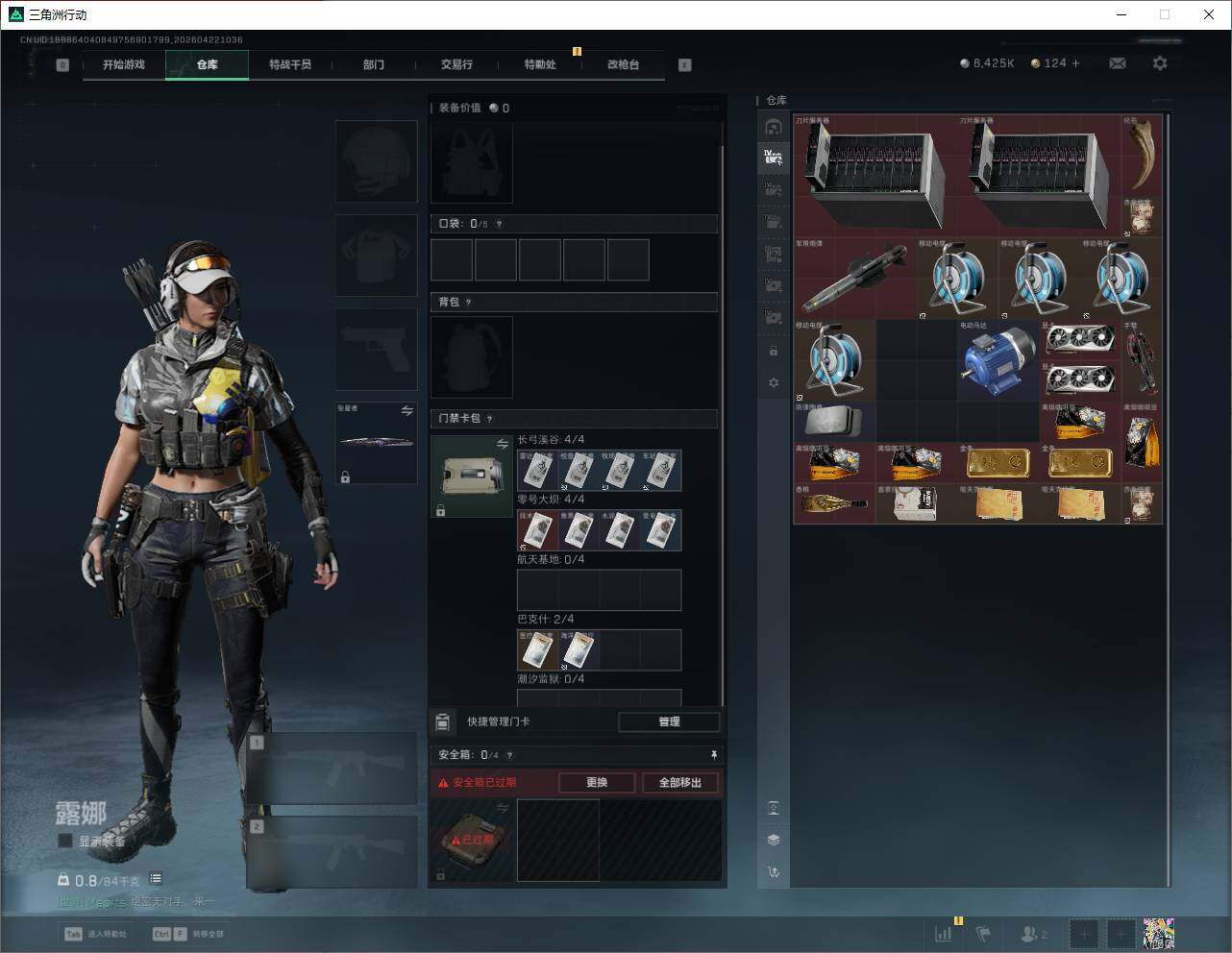Toggle the pin icon on the 安全箱 header
The height and width of the screenshot is (953, 1232).
(x=713, y=755)
